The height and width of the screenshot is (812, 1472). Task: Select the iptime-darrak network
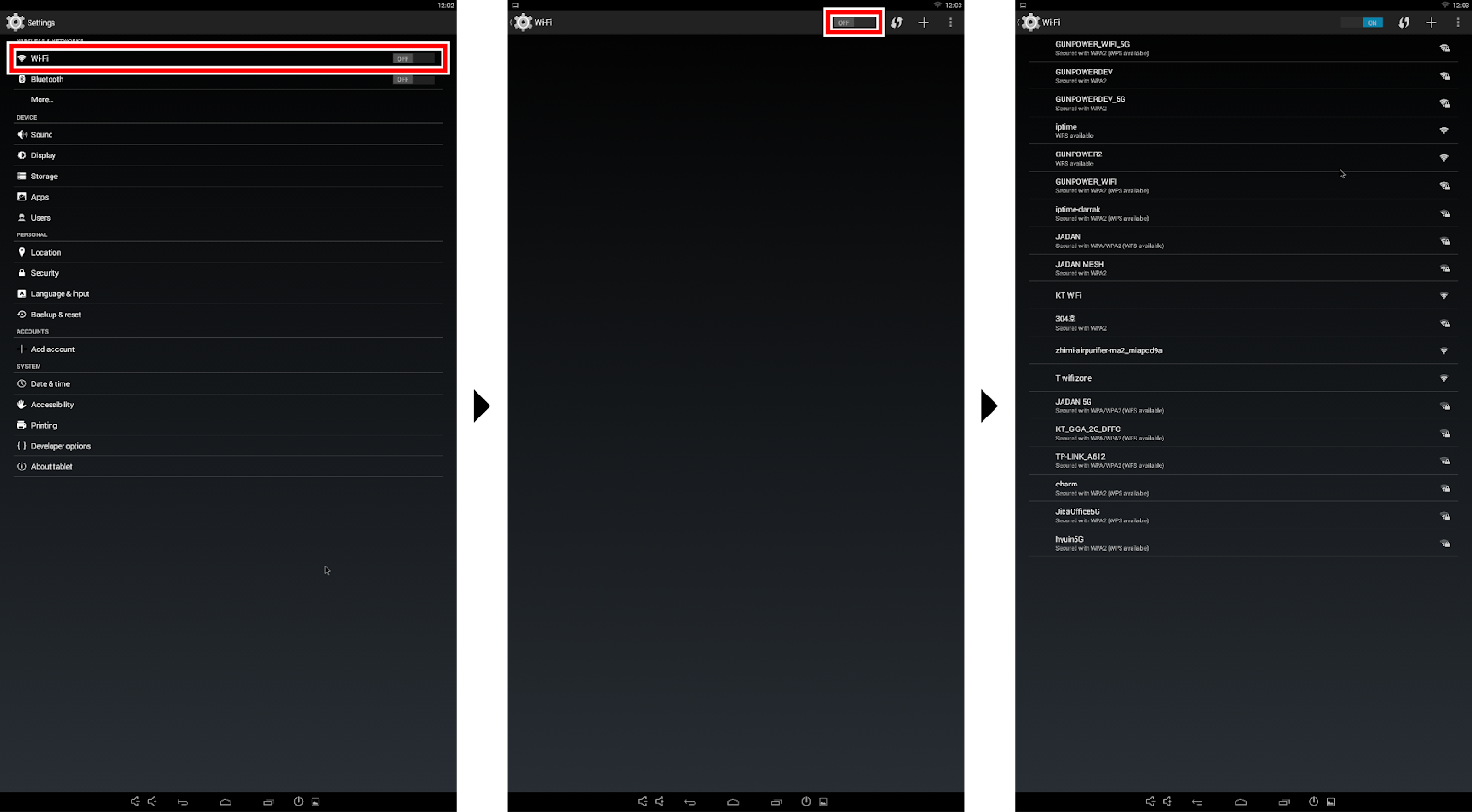pyautogui.click(x=1243, y=213)
